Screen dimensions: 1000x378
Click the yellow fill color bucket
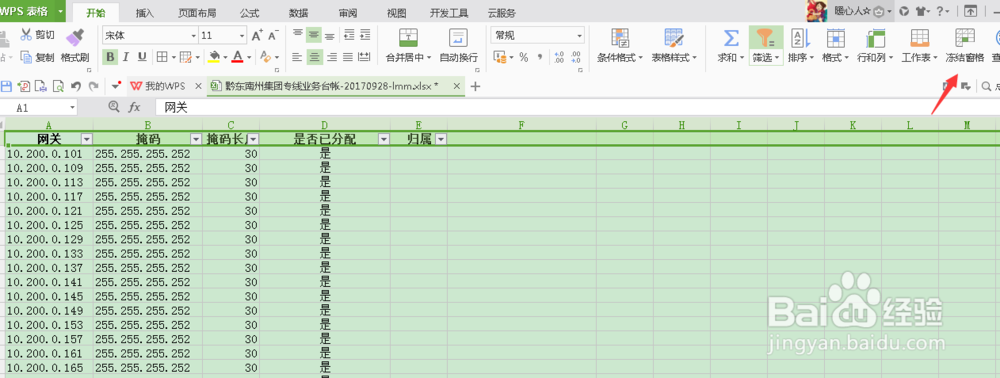pos(214,57)
